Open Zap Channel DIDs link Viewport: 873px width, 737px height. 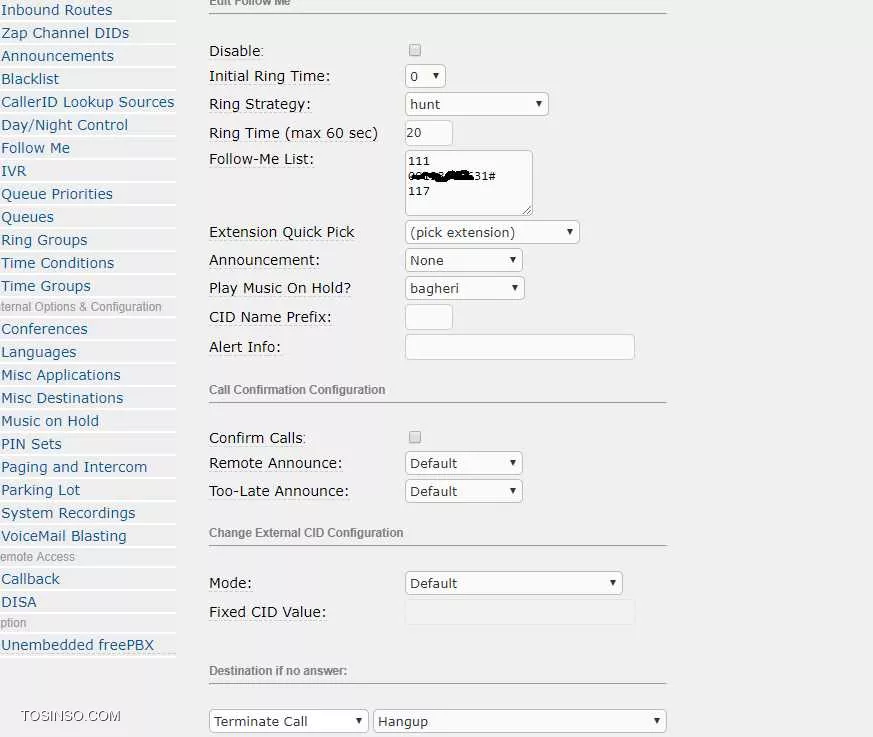pos(65,33)
